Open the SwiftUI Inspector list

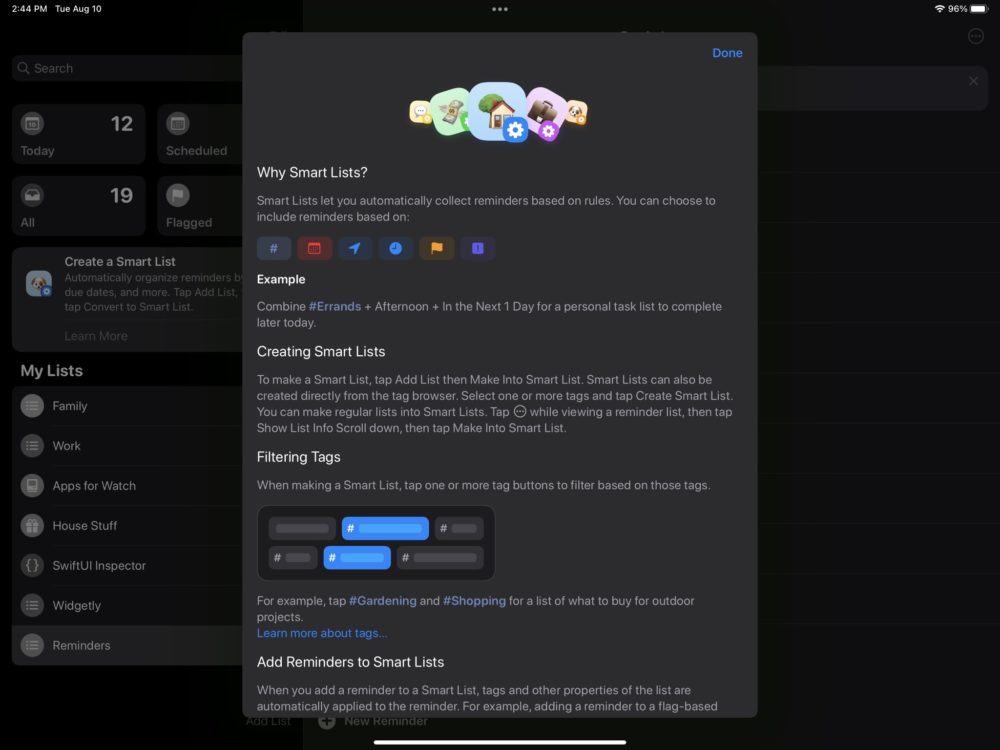pos(99,566)
